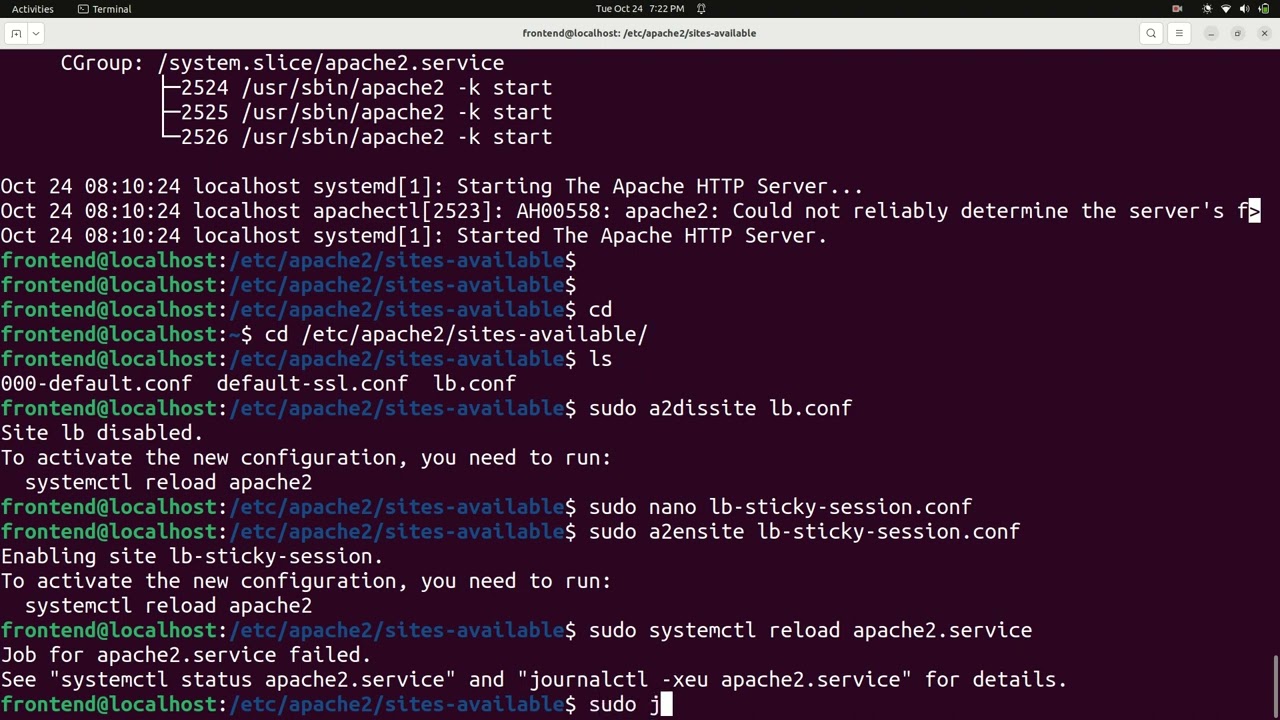Open the terminal hamburger menu
This screenshot has height=720, width=1280.
point(1179,33)
